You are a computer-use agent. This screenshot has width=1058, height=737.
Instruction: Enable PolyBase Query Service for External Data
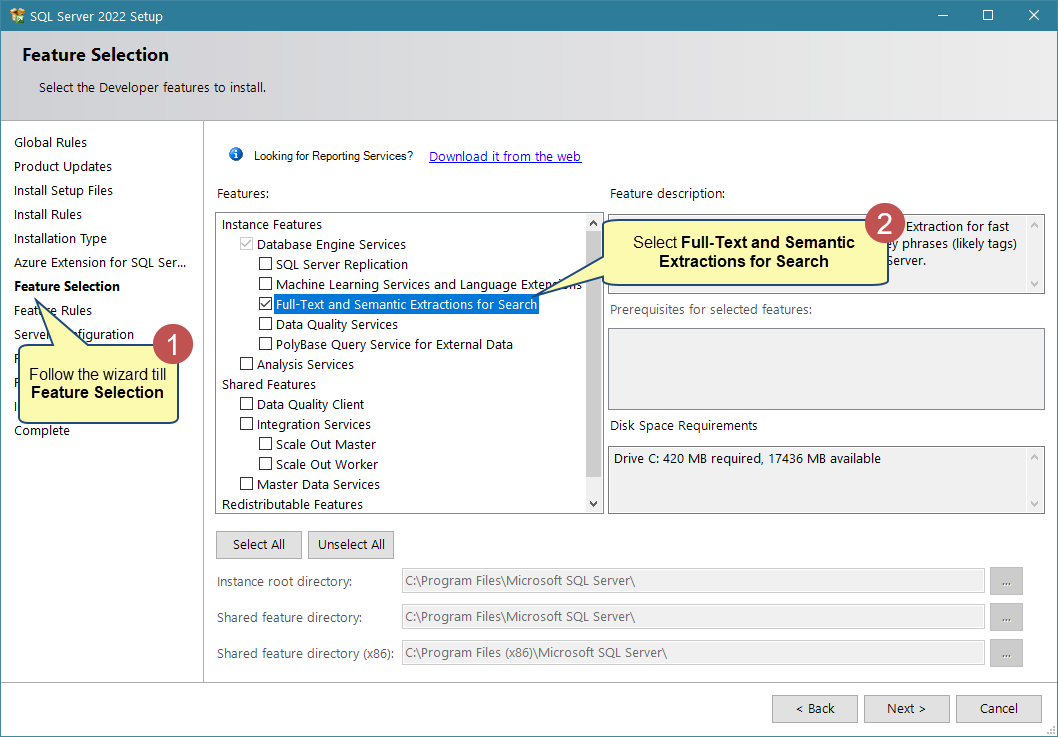266,344
